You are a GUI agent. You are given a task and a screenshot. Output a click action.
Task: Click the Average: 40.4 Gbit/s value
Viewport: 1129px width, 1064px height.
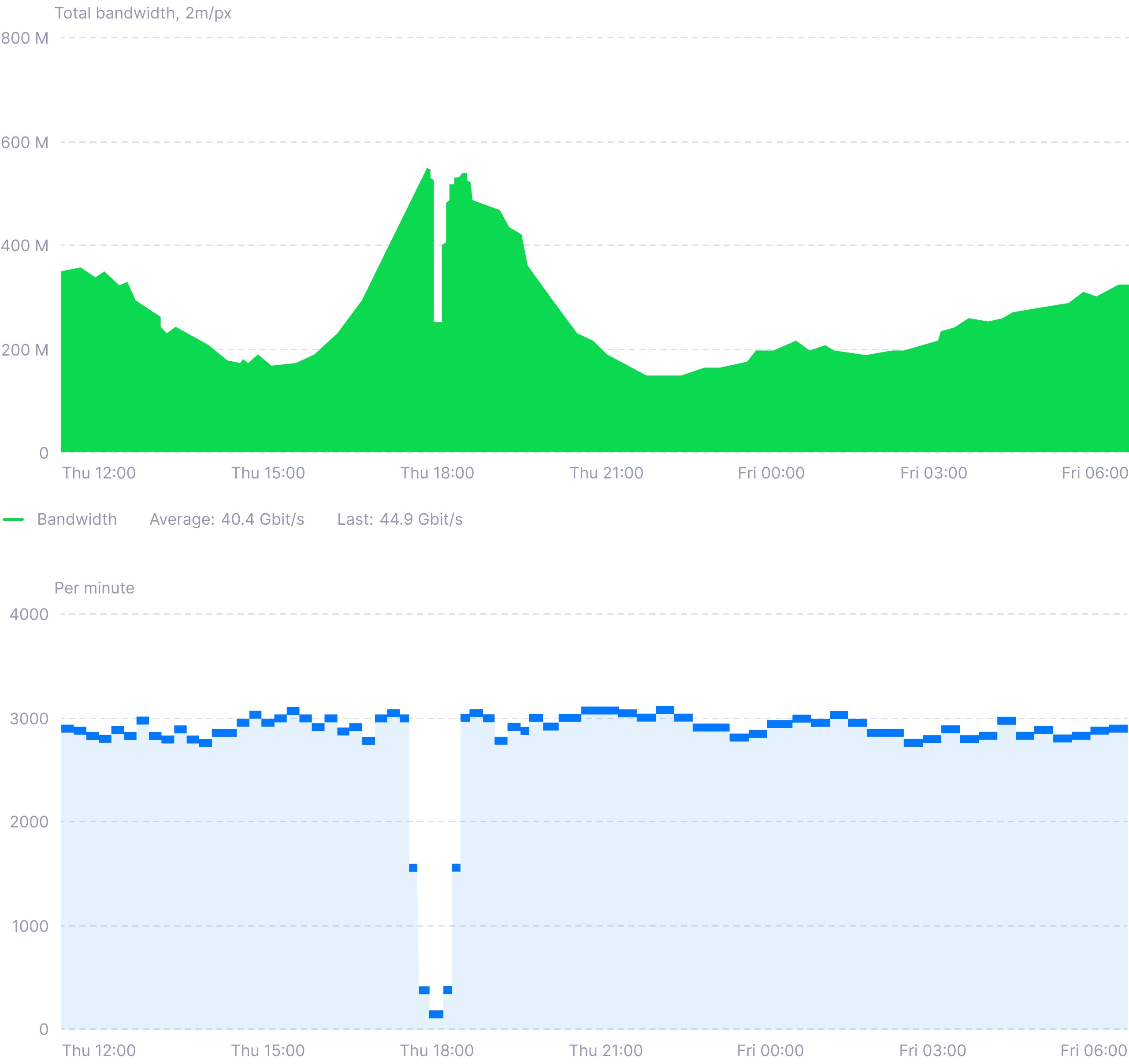pyautogui.click(x=227, y=519)
